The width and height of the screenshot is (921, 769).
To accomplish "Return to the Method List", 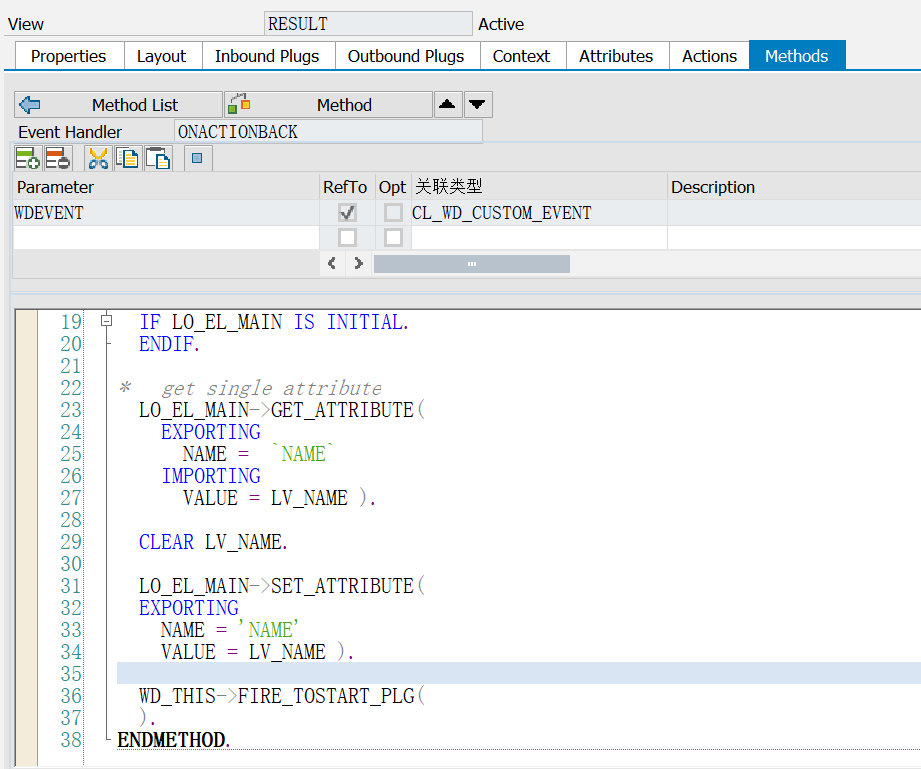I will coord(119,105).
